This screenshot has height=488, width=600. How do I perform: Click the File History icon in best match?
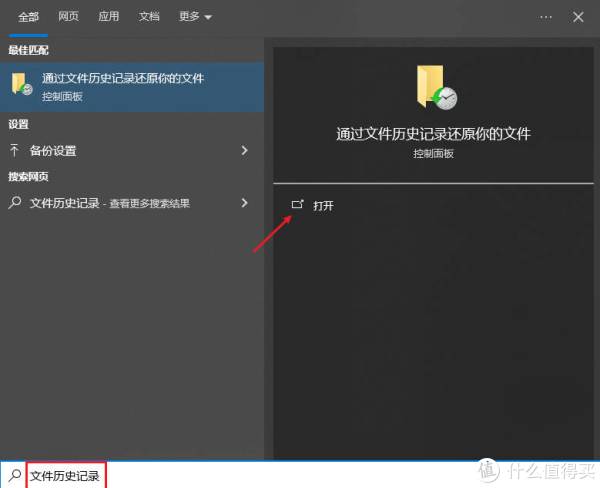pos(22,85)
